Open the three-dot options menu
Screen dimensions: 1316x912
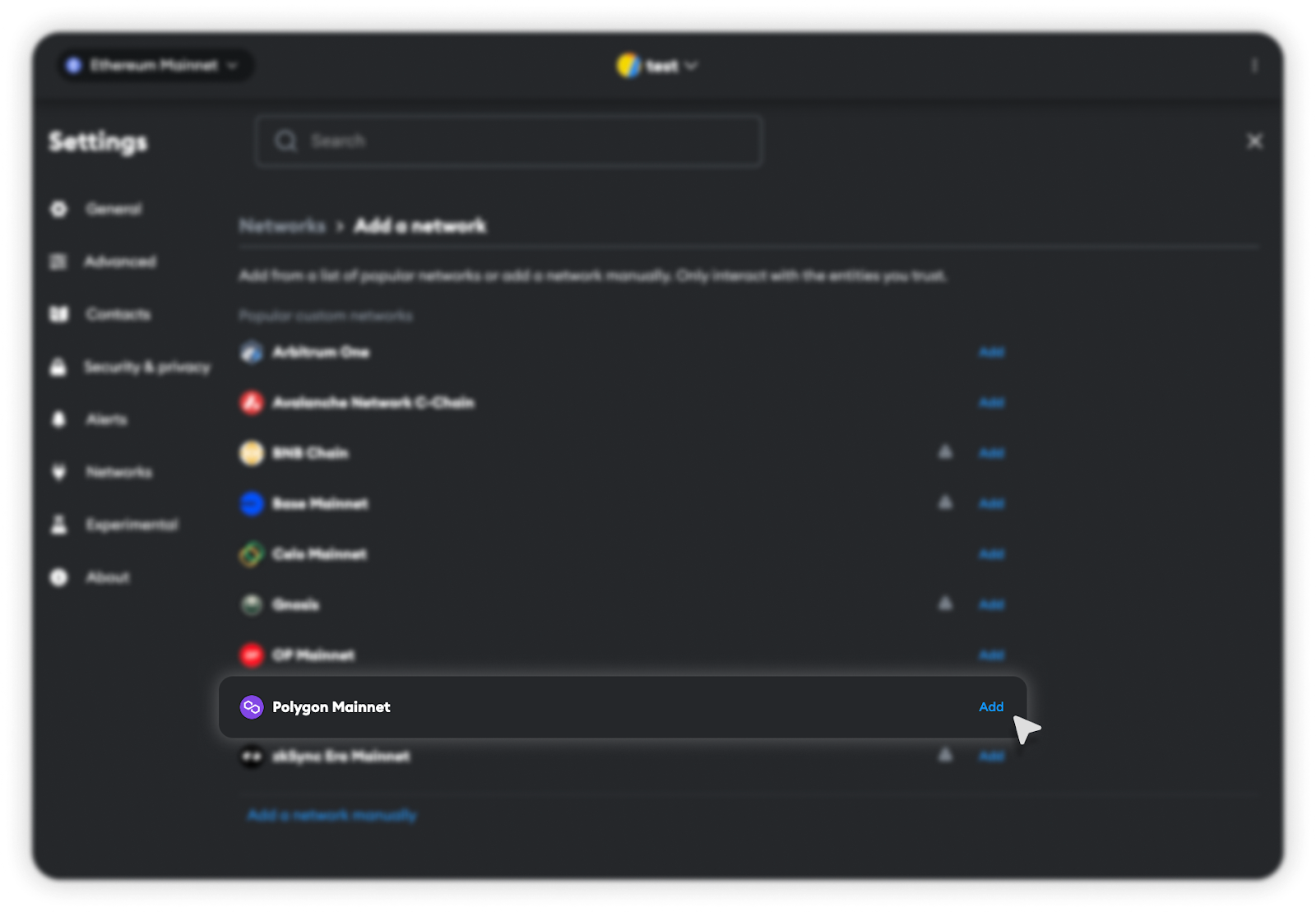tap(1254, 66)
